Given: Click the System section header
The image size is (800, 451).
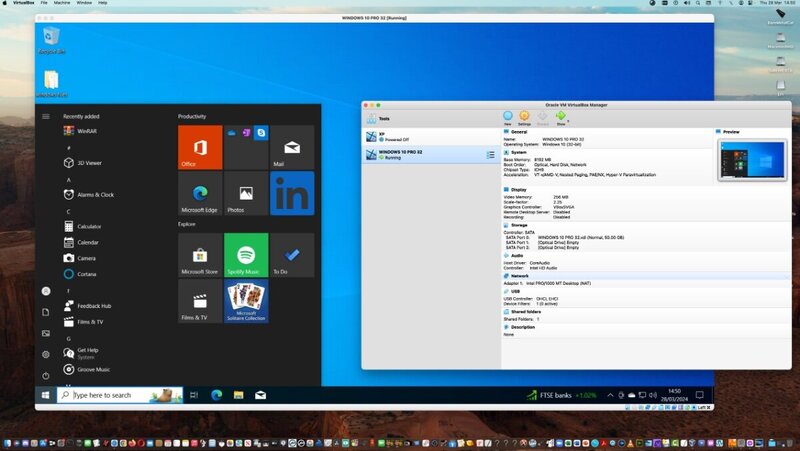Looking at the screenshot, I should point(518,152).
